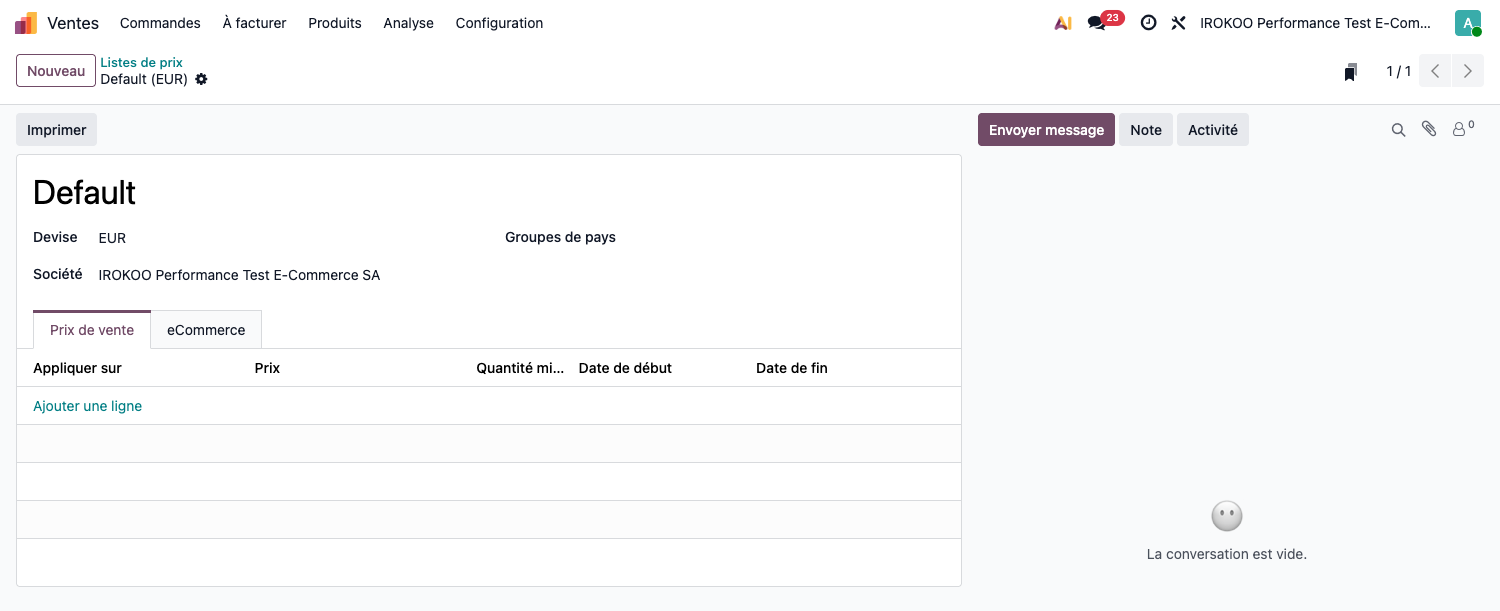Open the AI assistant icon

pyautogui.click(x=1063, y=23)
